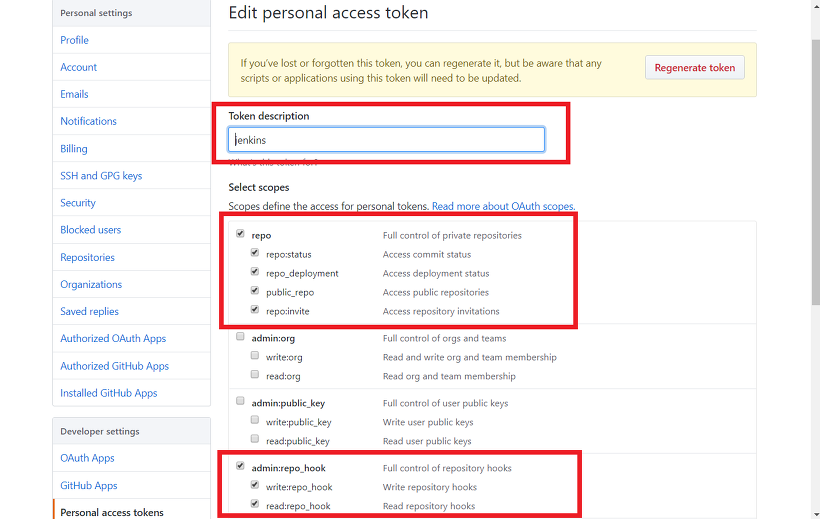Screen dimensions: 820x519
Task: Click the Regenerate token button
Action: coord(694,68)
